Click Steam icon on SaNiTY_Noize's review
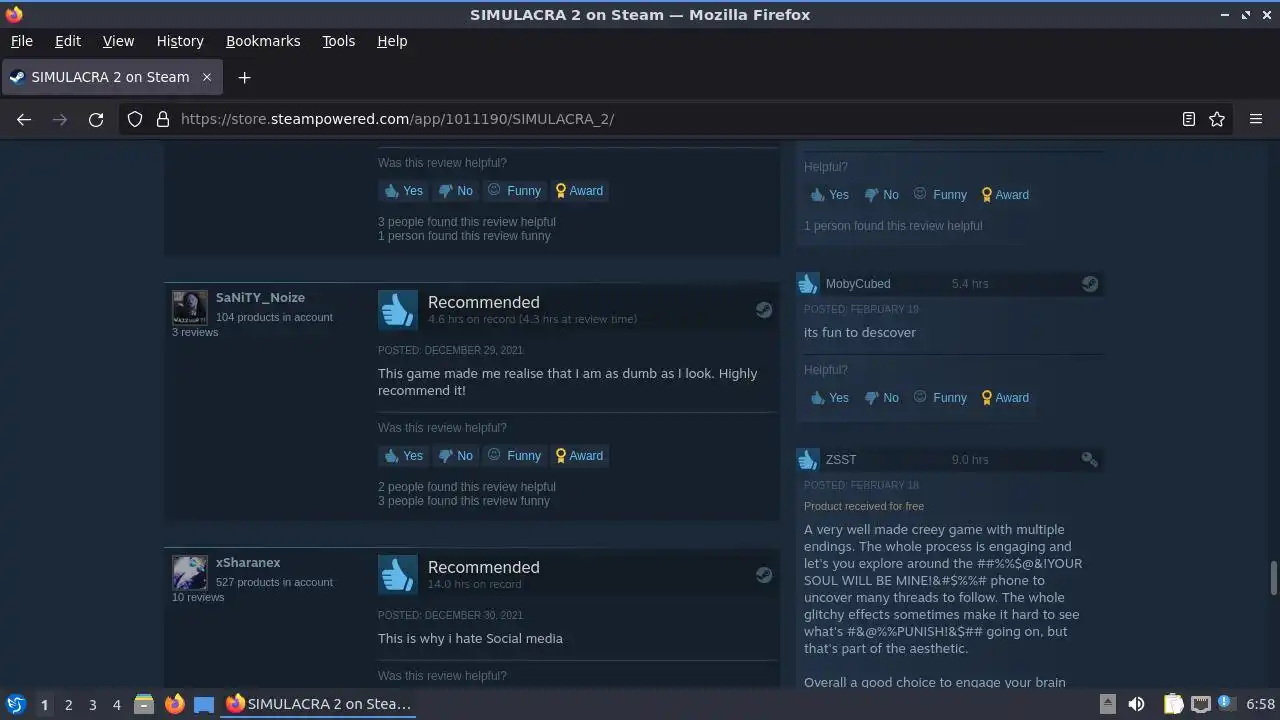Viewport: 1280px width, 720px height. [x=764, y=310]
